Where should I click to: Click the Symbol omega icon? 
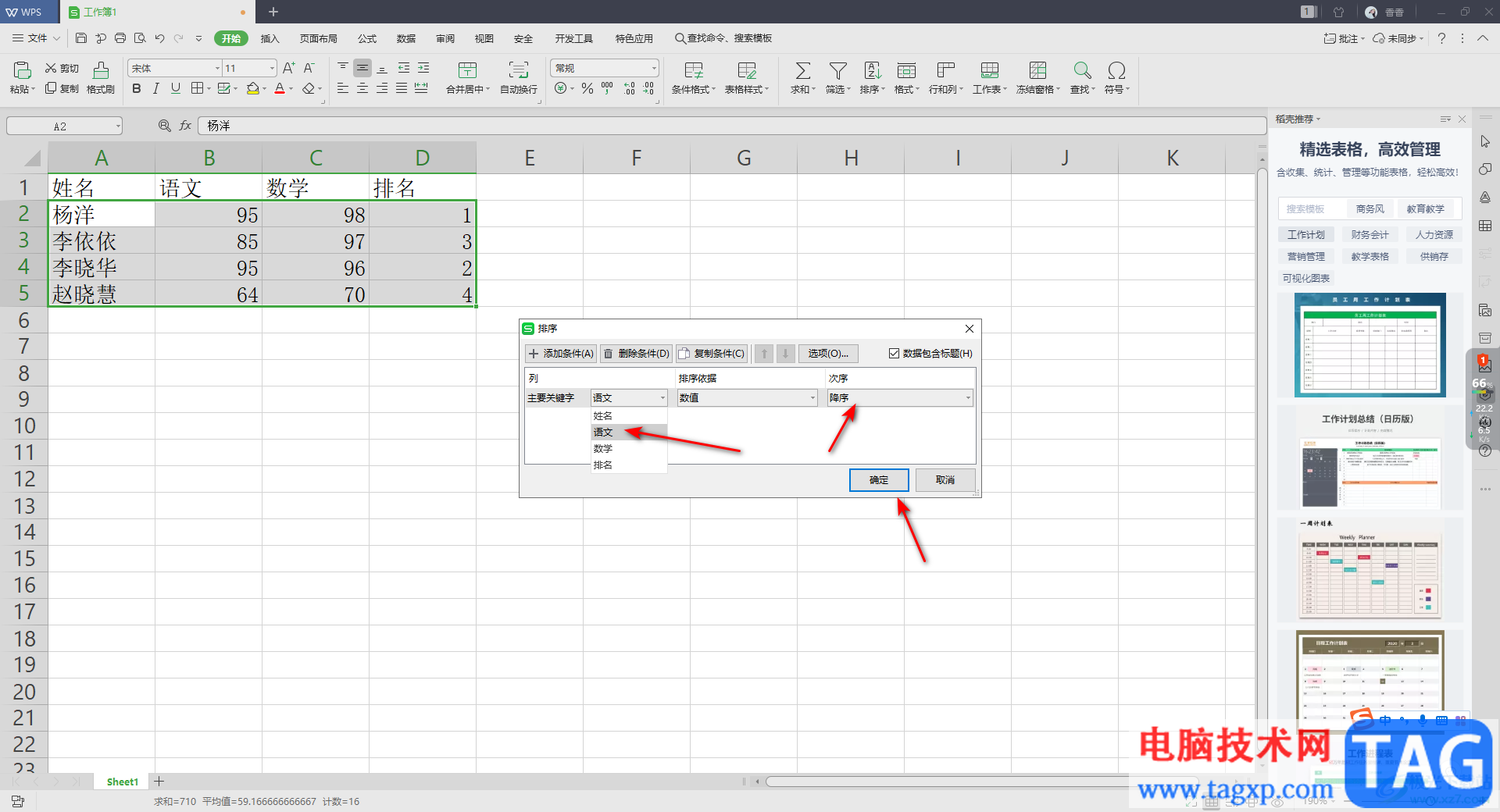tap(1116, 70)
